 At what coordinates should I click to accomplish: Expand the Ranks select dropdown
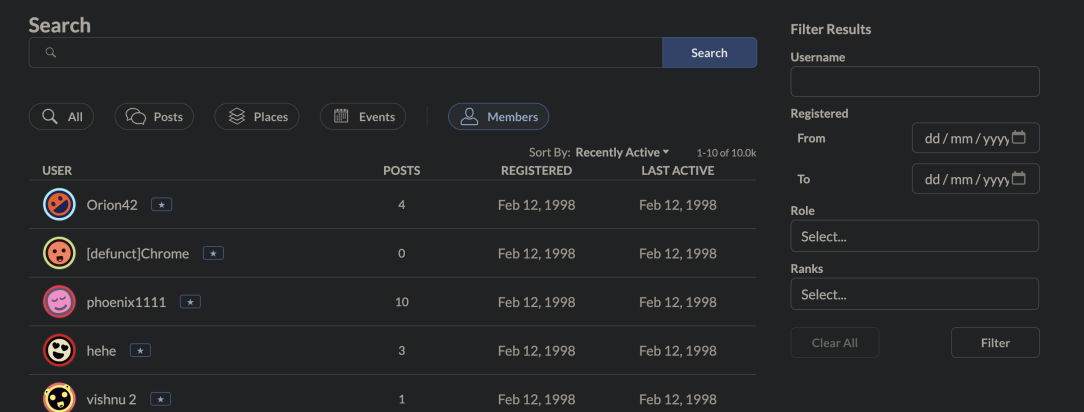tap(914, 294)
